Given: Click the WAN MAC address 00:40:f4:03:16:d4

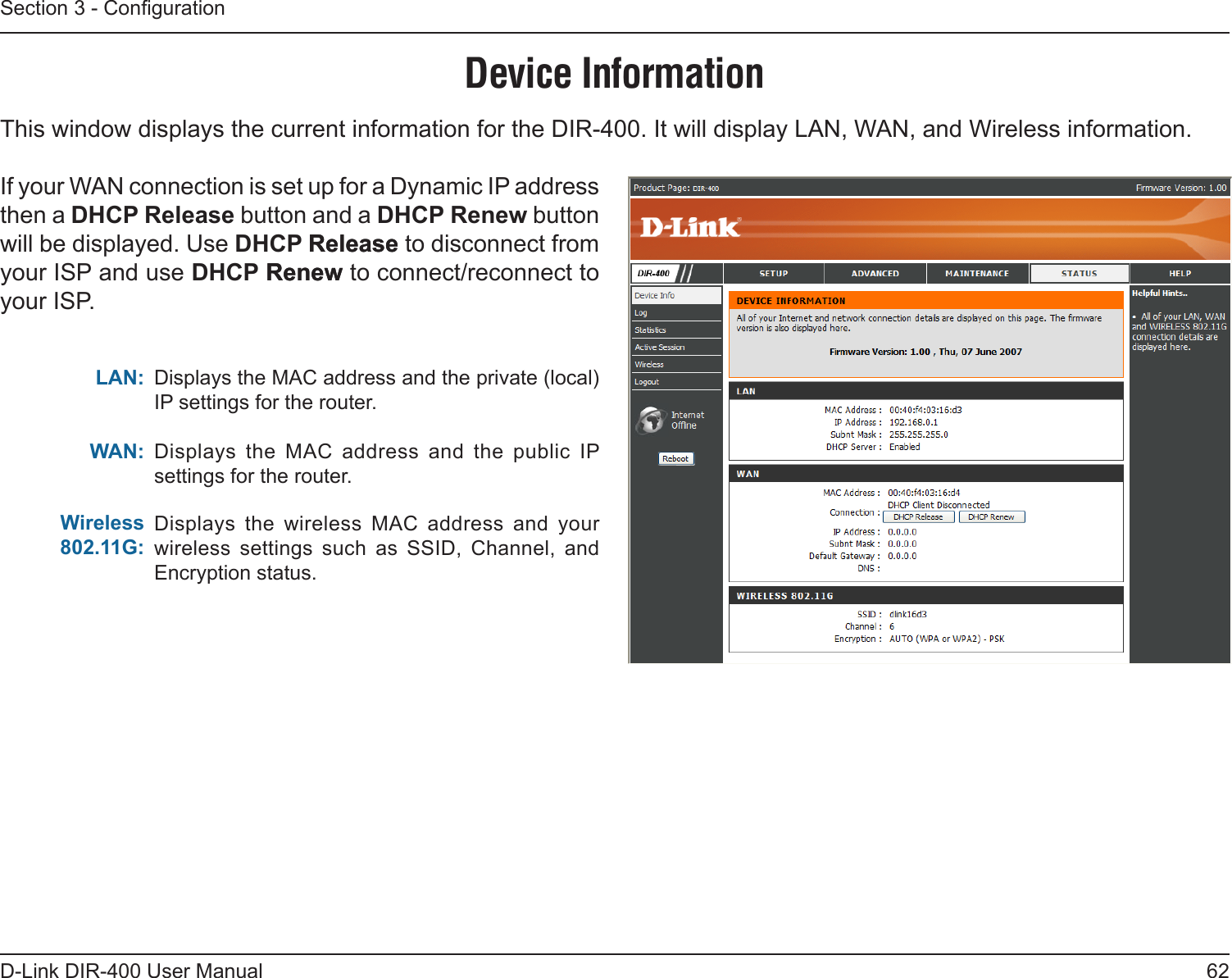Looking at the screenshot, I should pyautogui.click(x=924, y=493).
